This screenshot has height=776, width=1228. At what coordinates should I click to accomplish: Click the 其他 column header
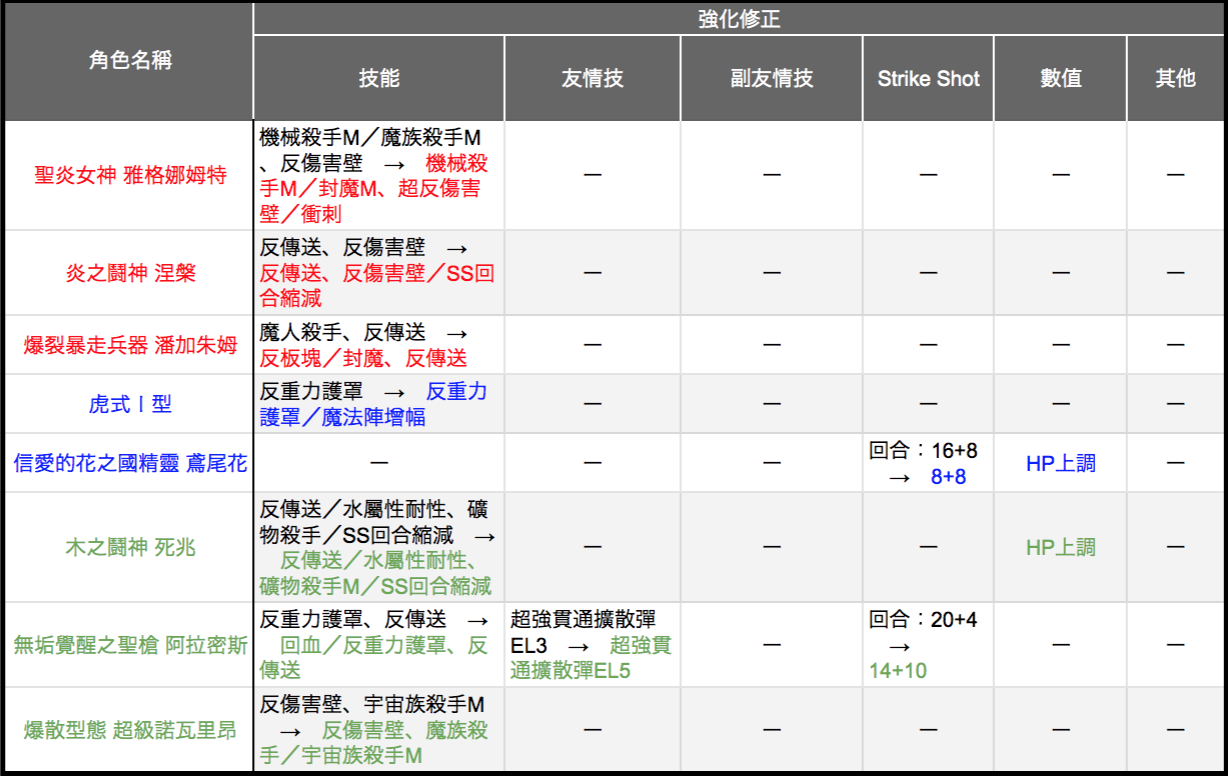tap(1175, 79)
